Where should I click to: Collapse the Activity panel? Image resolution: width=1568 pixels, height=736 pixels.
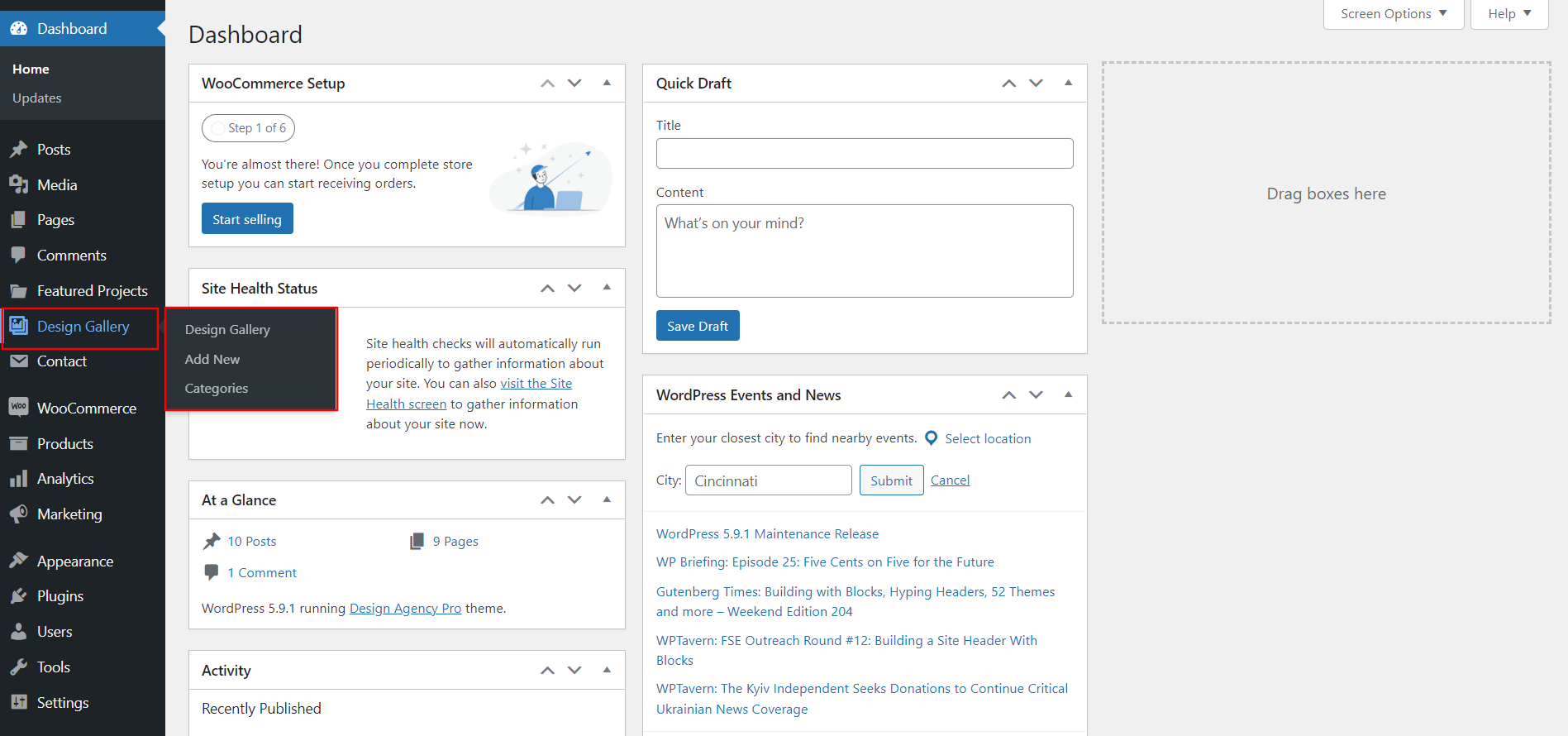coord(607,670)
